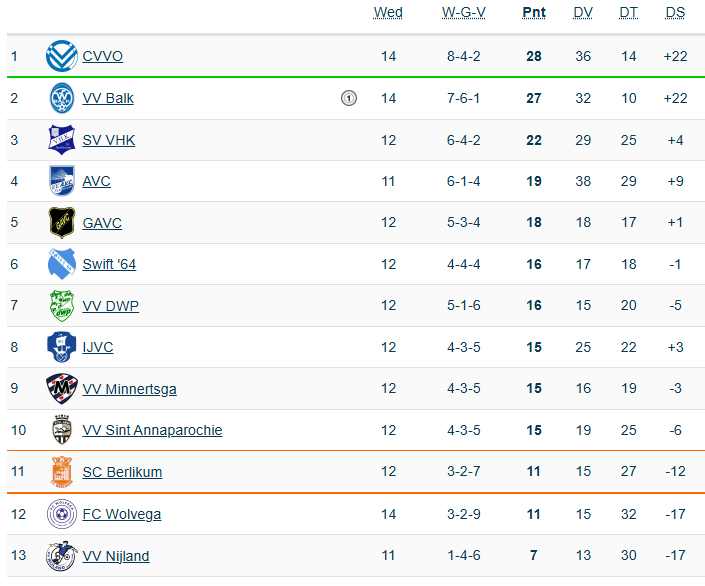Open the FC Wolvega team page

click(121, 514)
